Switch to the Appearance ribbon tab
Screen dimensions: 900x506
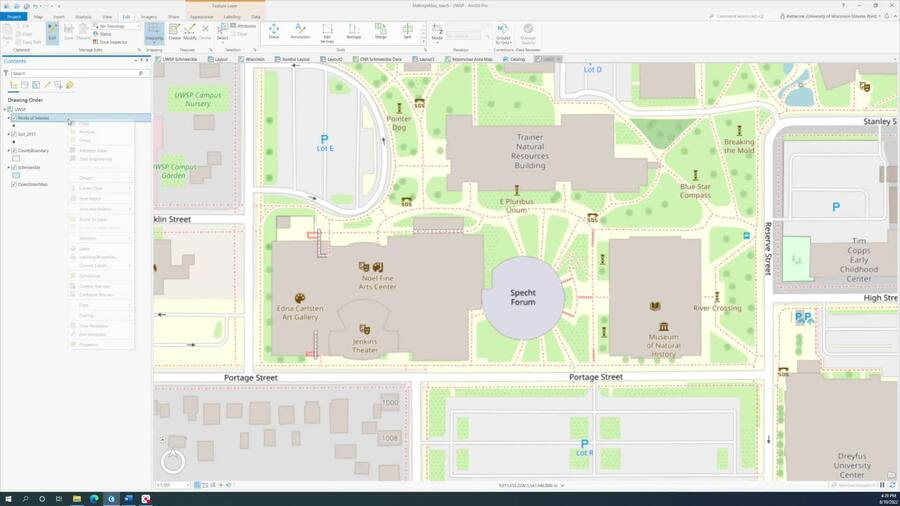tap(201, 17)
